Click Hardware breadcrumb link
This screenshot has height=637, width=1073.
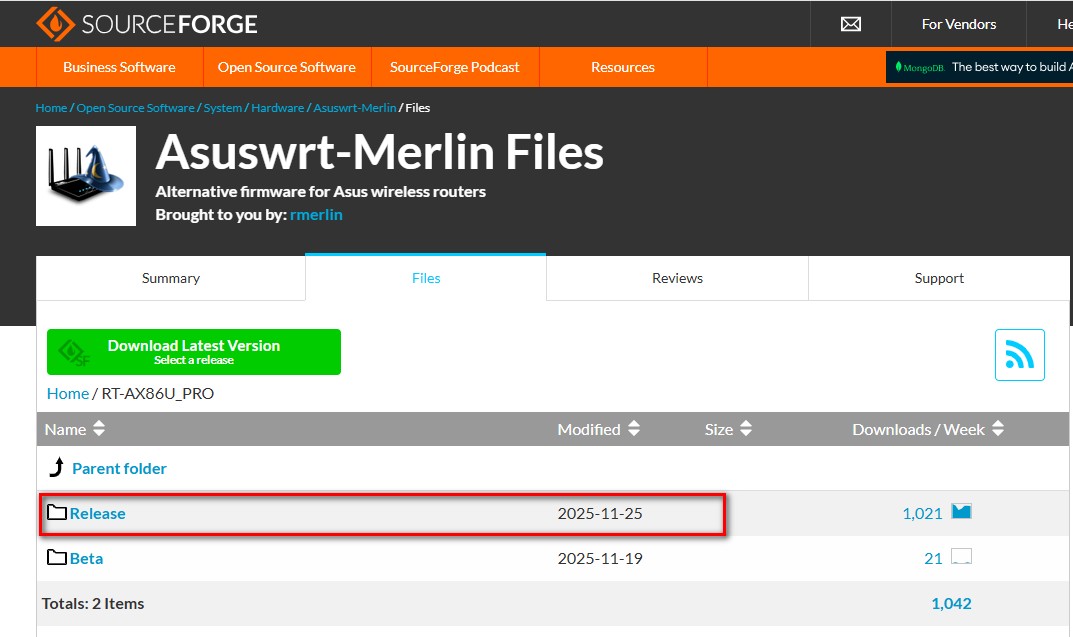pos(277,107)
